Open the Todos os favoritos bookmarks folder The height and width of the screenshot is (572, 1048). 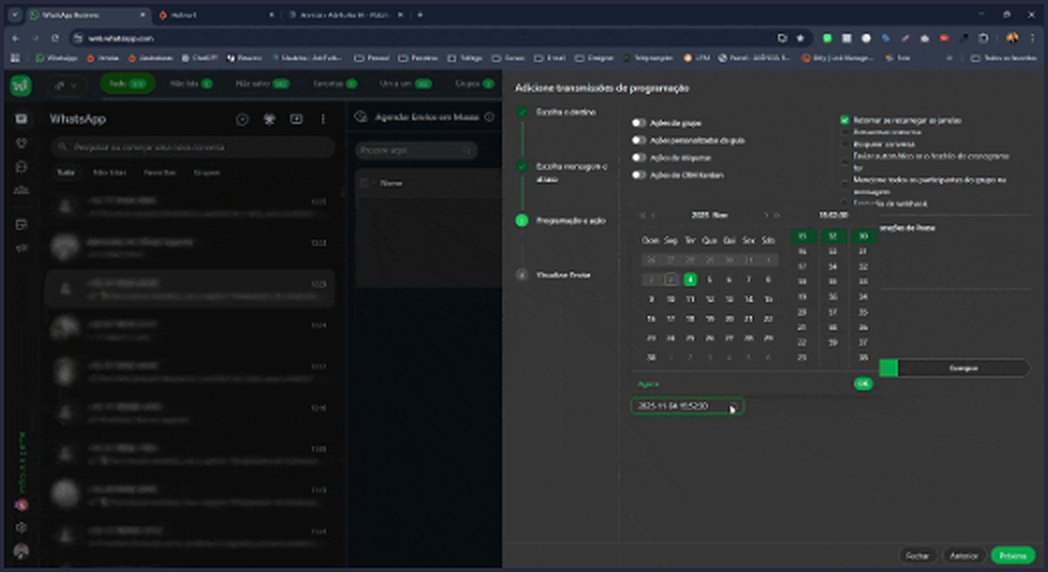tap(1003, 58)
